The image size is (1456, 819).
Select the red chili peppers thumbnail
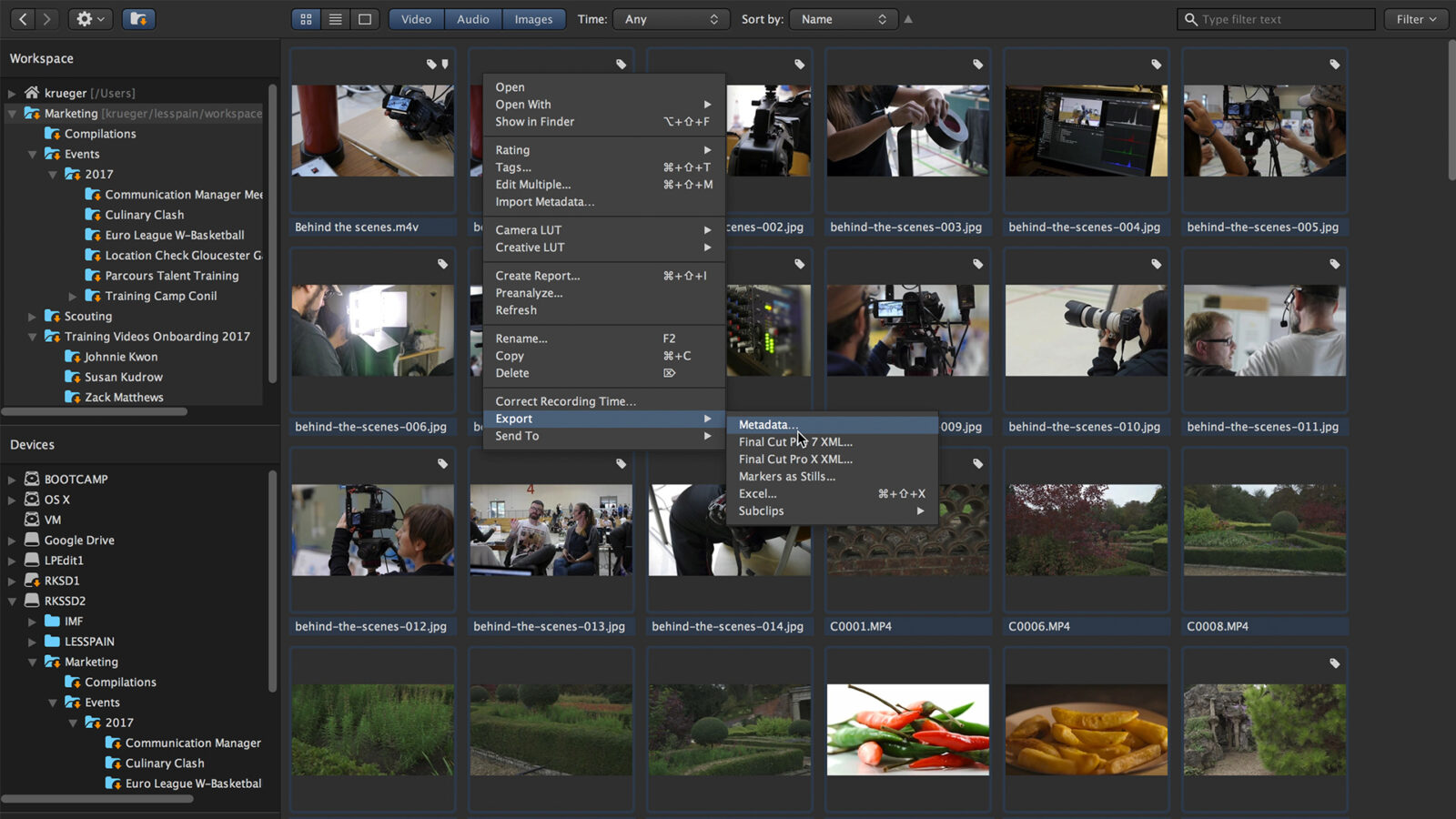[x=907, y=730]
